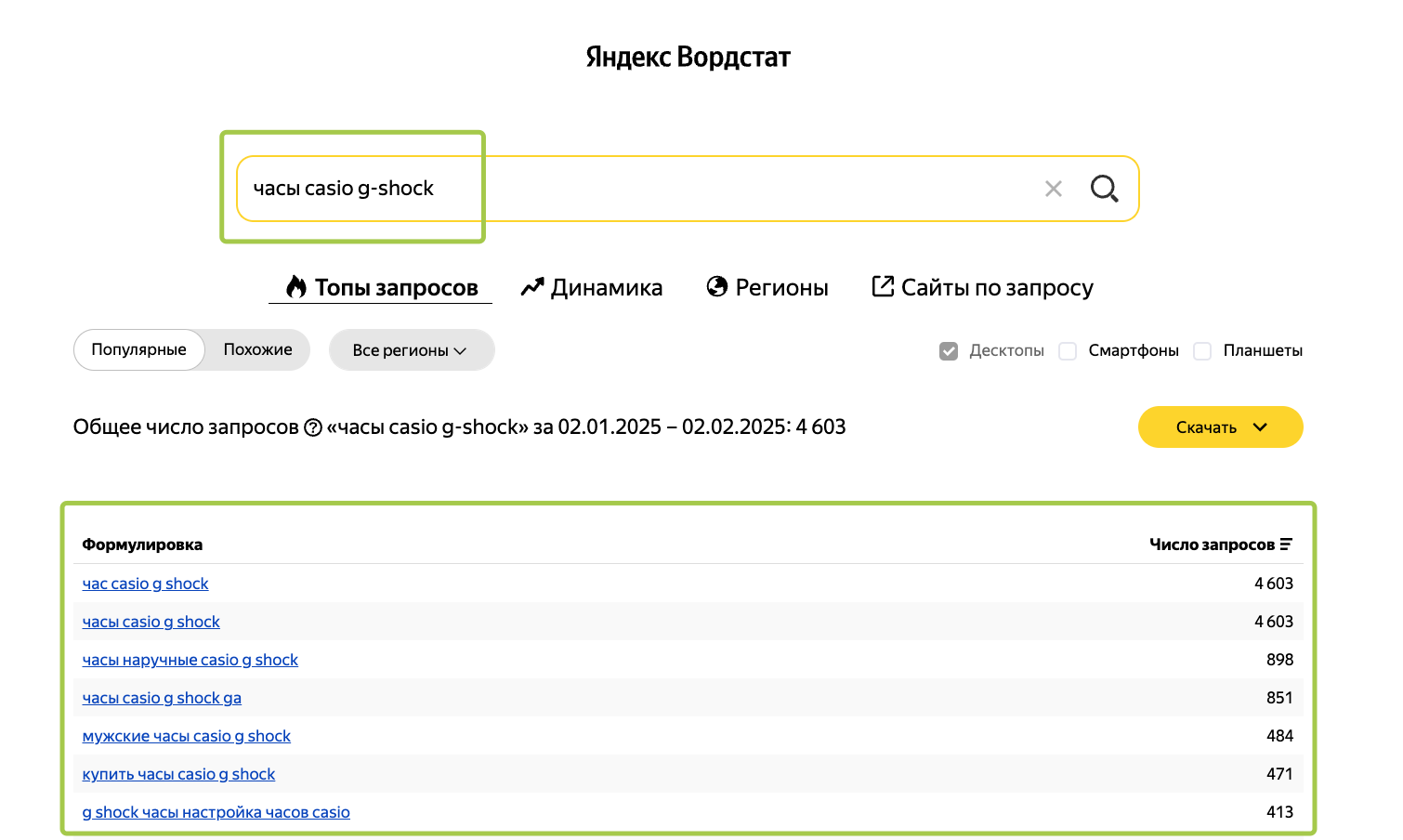Click the globe icon next to Регионы
Screen dimensions: 1403x840
click(x=715, y=287)
